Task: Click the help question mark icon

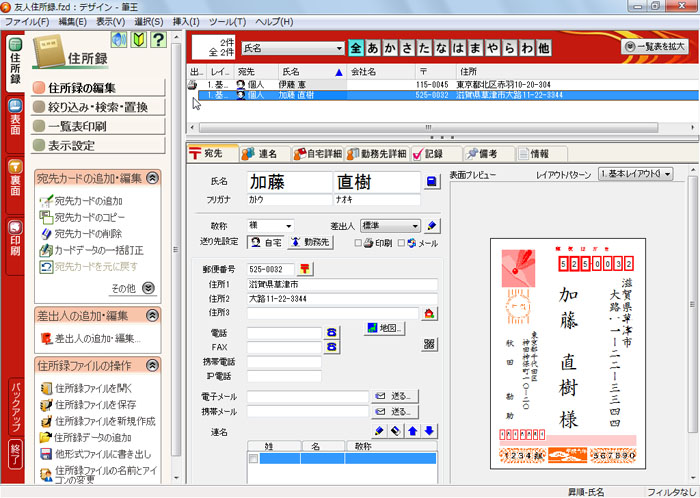Action: tap(158, 40)
